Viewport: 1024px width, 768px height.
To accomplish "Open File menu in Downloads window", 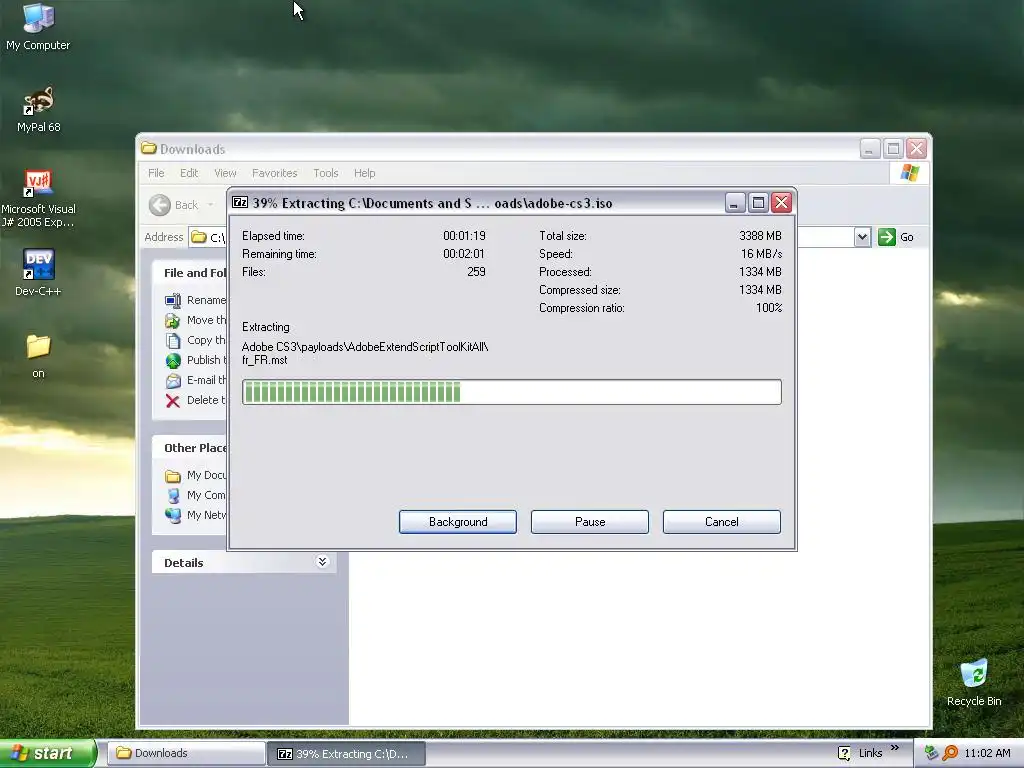I will [x=156, y=173].
